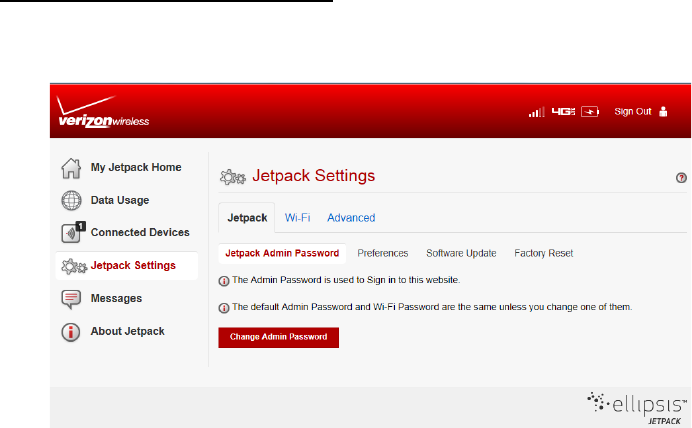Screen dimensions: 692x428
Task: Open help via the question mark icon
Action: 681,178
